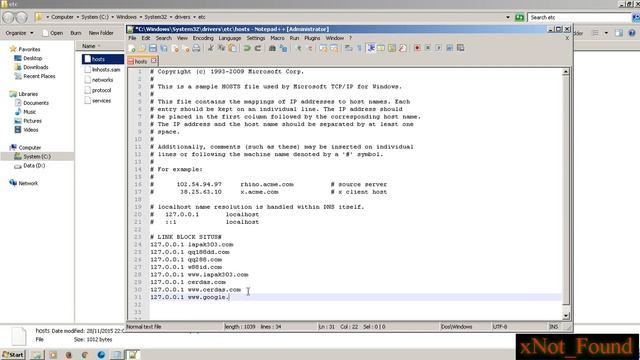The width and height of the screenshot is (640, 360).
Task: Click the macro Playback icon
Action: click(x=438, y=48)
